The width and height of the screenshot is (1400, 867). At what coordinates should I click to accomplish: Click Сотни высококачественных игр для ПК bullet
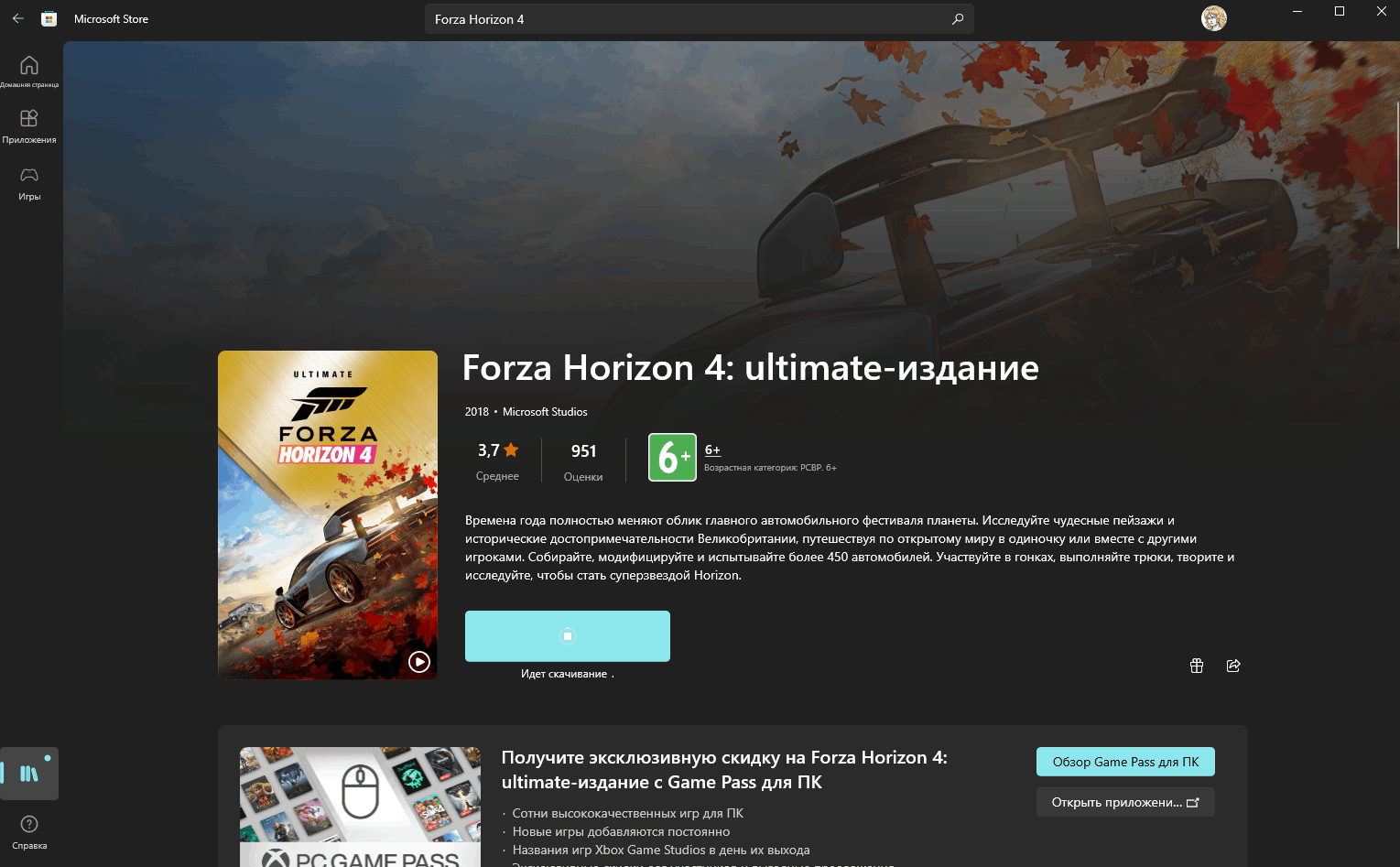tap(628, 813)
